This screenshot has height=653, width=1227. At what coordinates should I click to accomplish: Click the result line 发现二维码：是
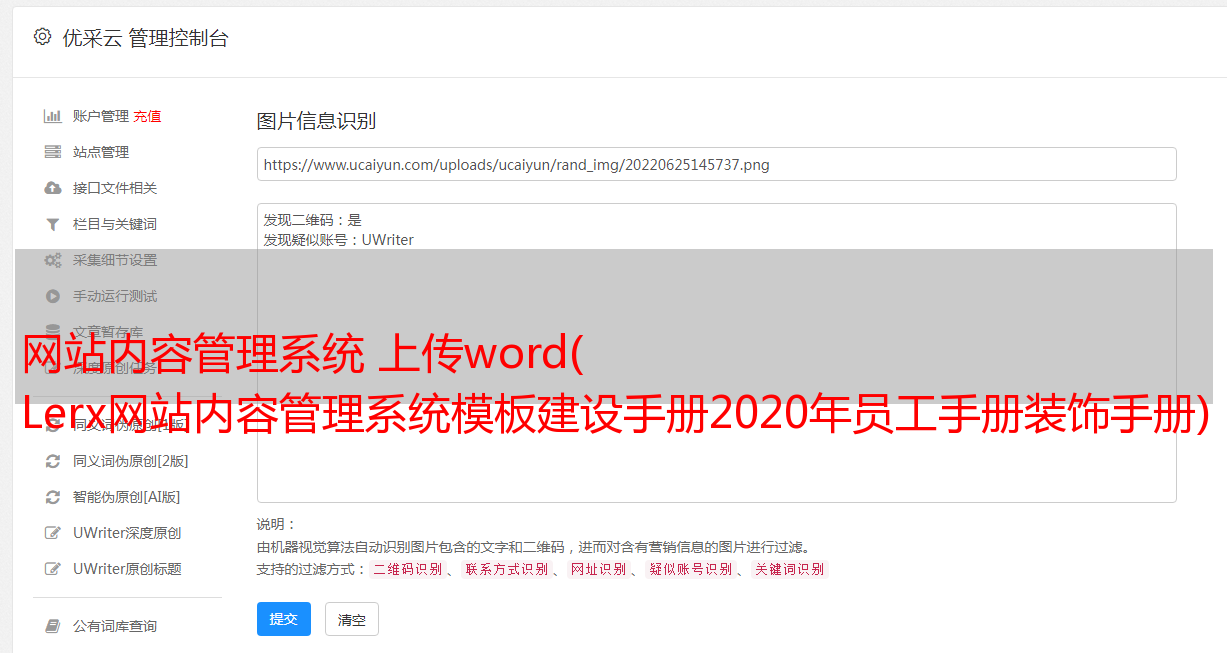click(312, 220)
